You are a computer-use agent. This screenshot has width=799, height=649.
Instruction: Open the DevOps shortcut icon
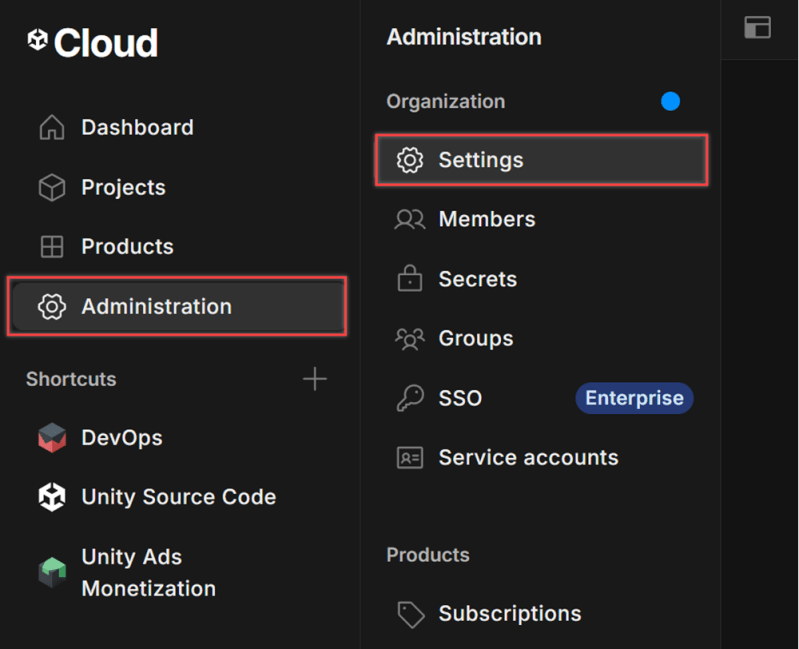(52, 438)
